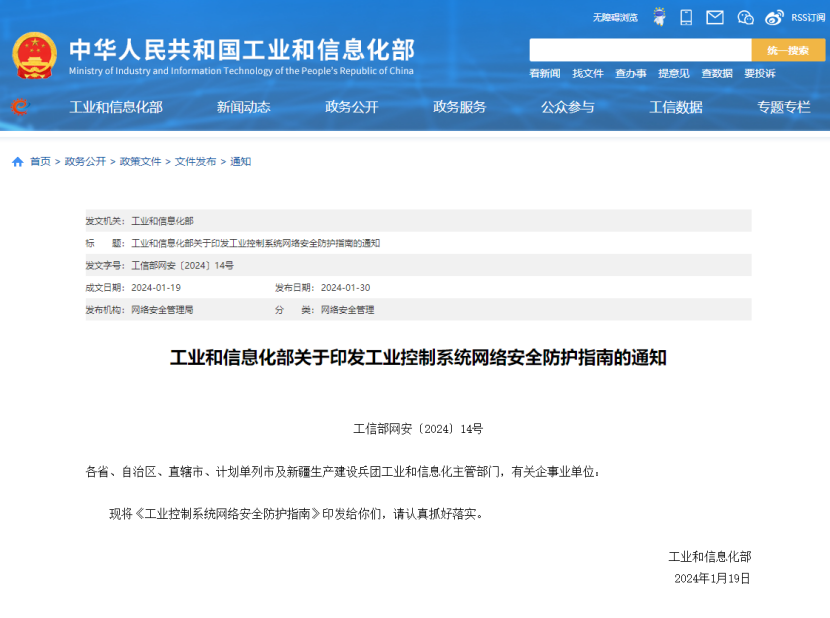Open the 政务公开 navigation menu
Viewport: 830px width, 618px height.
pos(351,107)
